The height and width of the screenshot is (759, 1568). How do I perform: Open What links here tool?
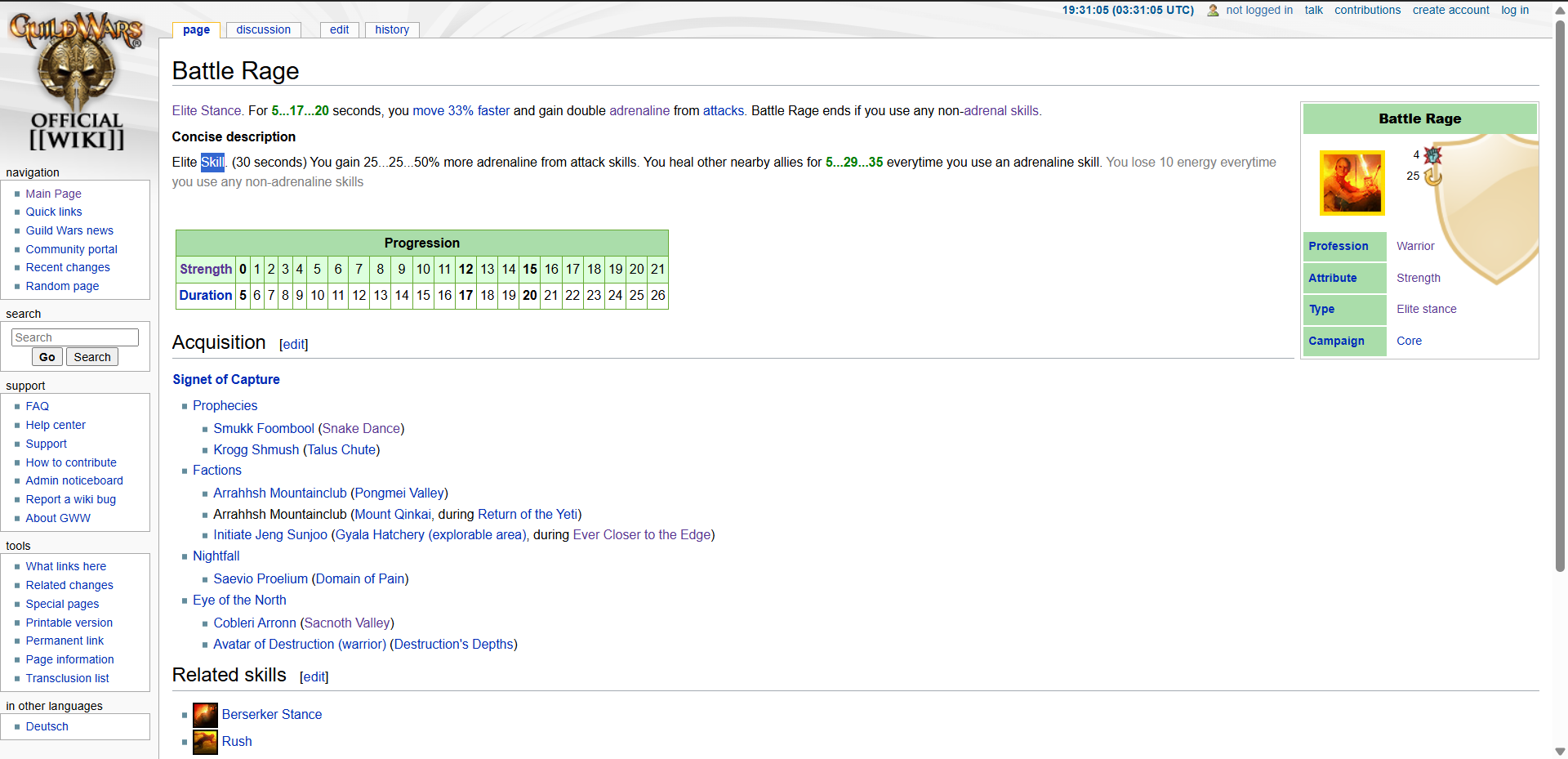coord(65,566)
